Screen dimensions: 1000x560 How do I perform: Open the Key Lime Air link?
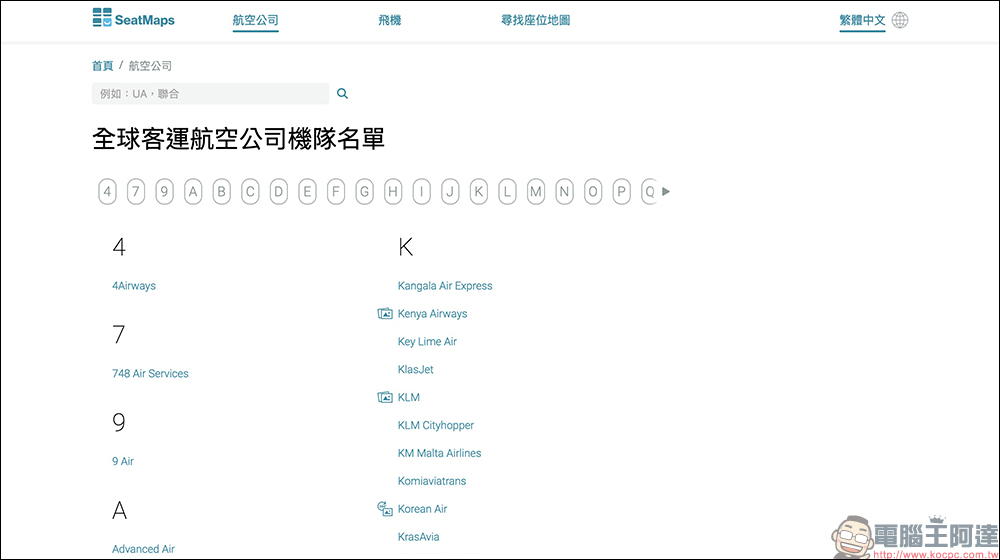tap(427, 341)
